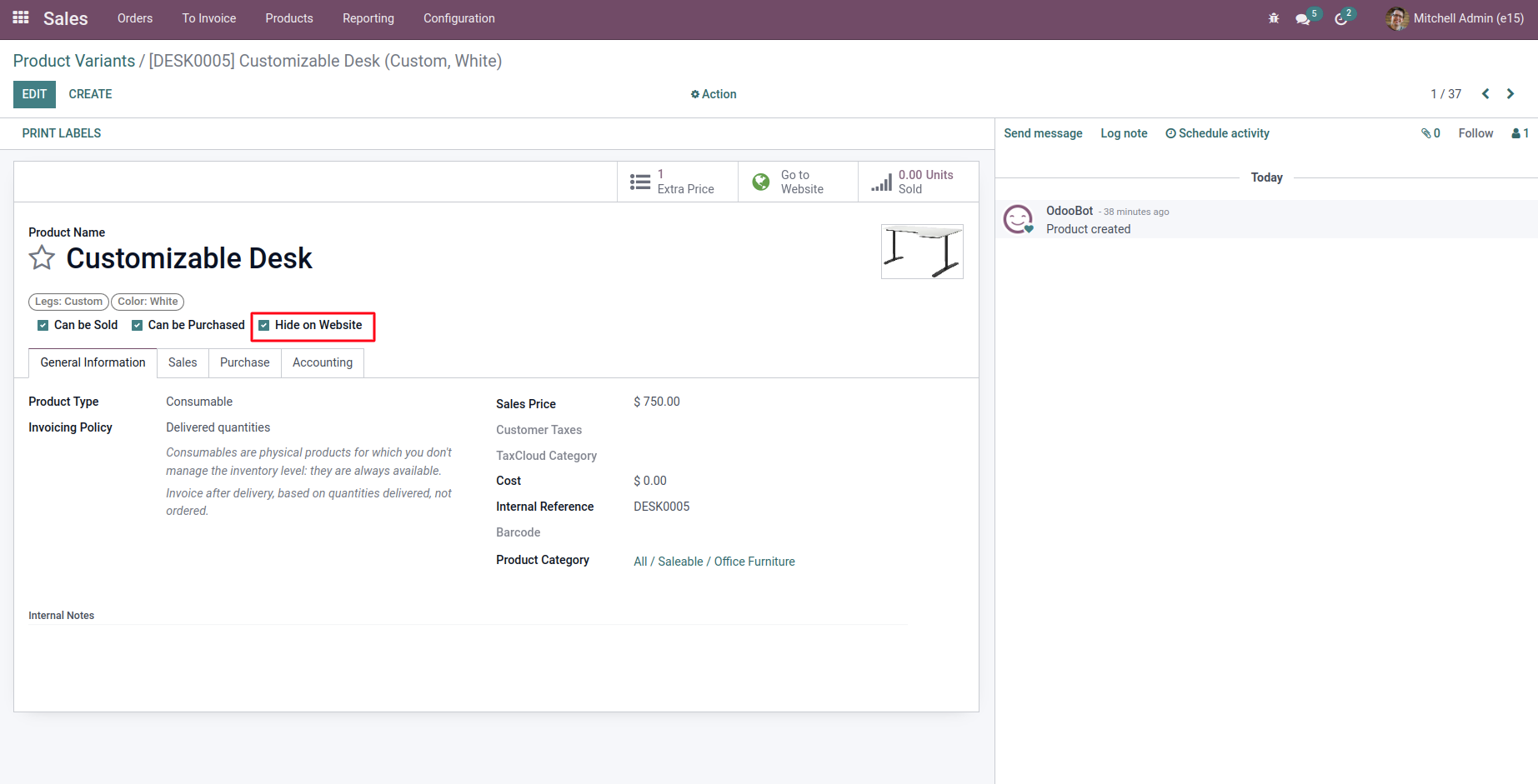
Task: Click the Delivered quantities invoicing policy value
Action: (x=218, y=427)
